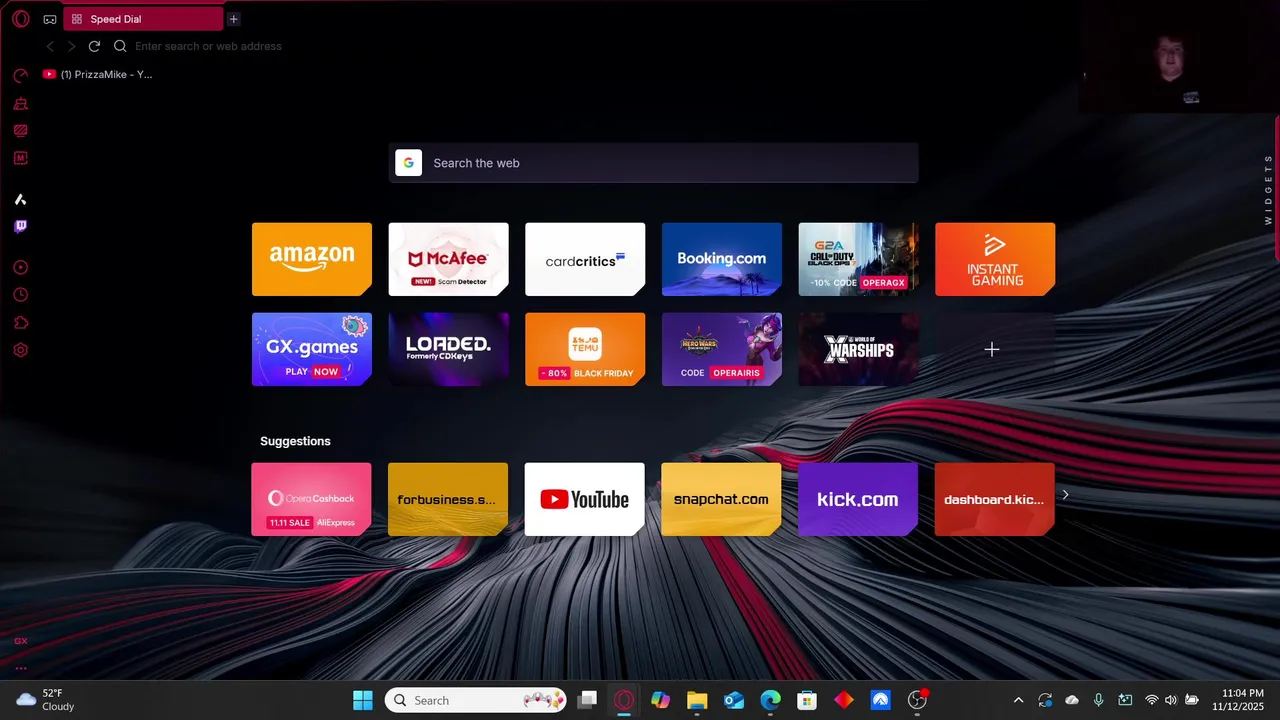This screenshot has width=1280, height=720.
Task: Open the GX.games tile
Action: click(312, 349)
